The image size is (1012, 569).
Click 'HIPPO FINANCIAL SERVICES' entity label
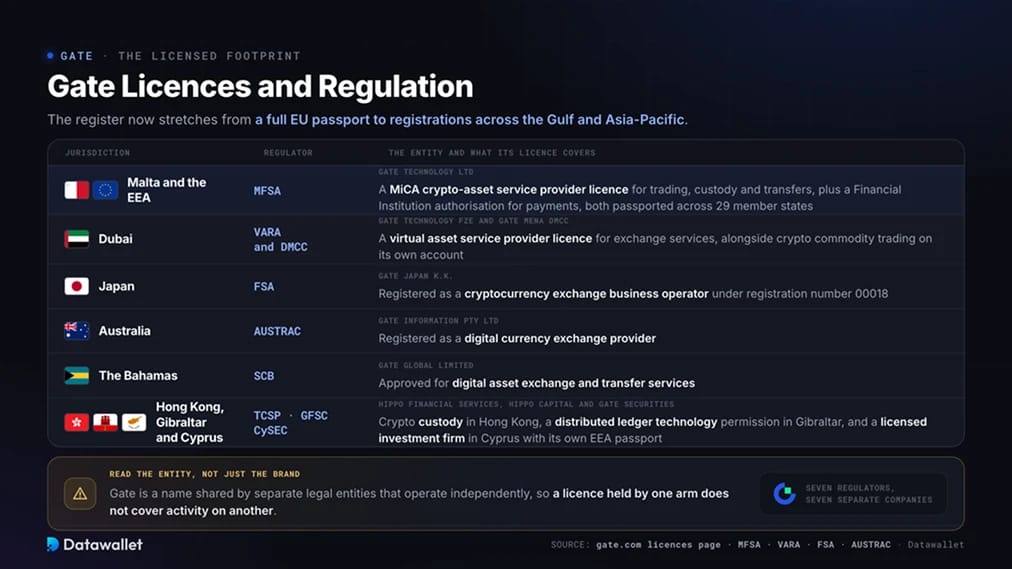438,404
